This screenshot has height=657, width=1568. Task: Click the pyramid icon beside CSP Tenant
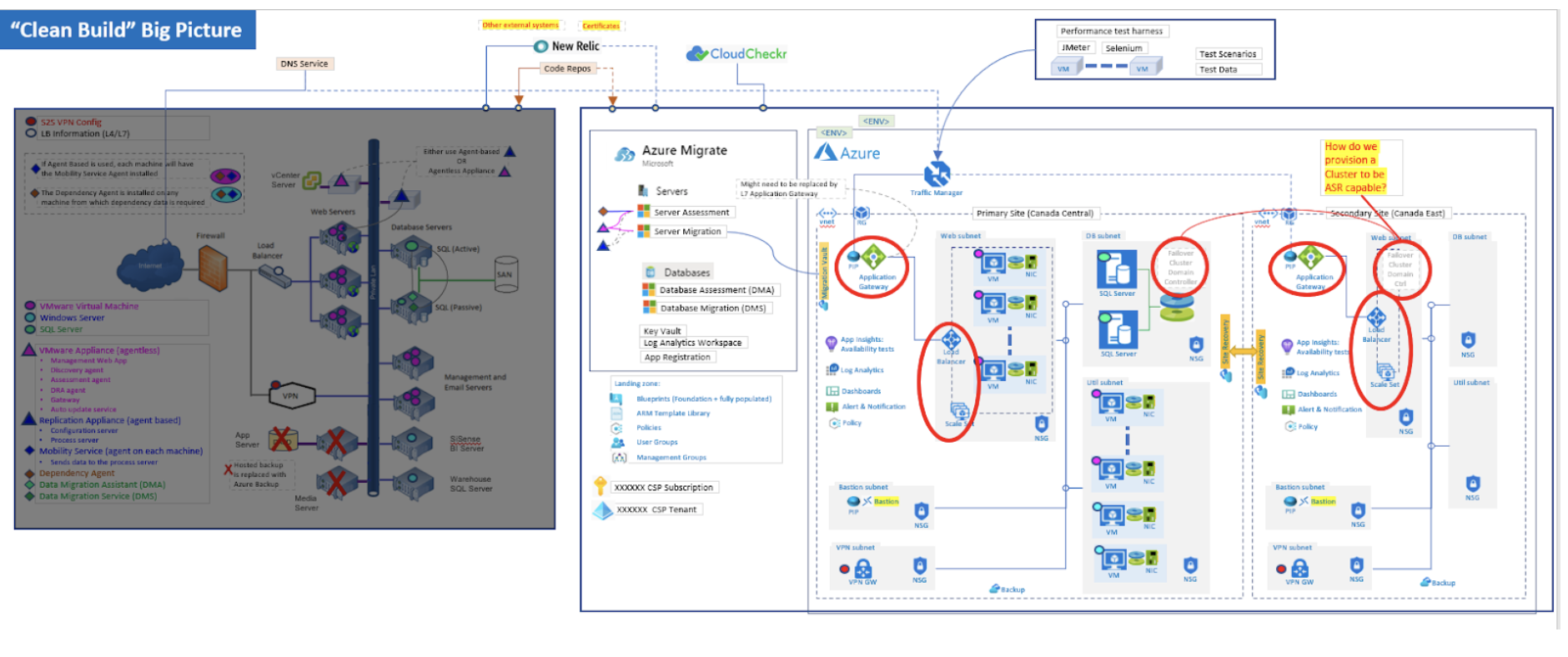(x=602, y=510)
